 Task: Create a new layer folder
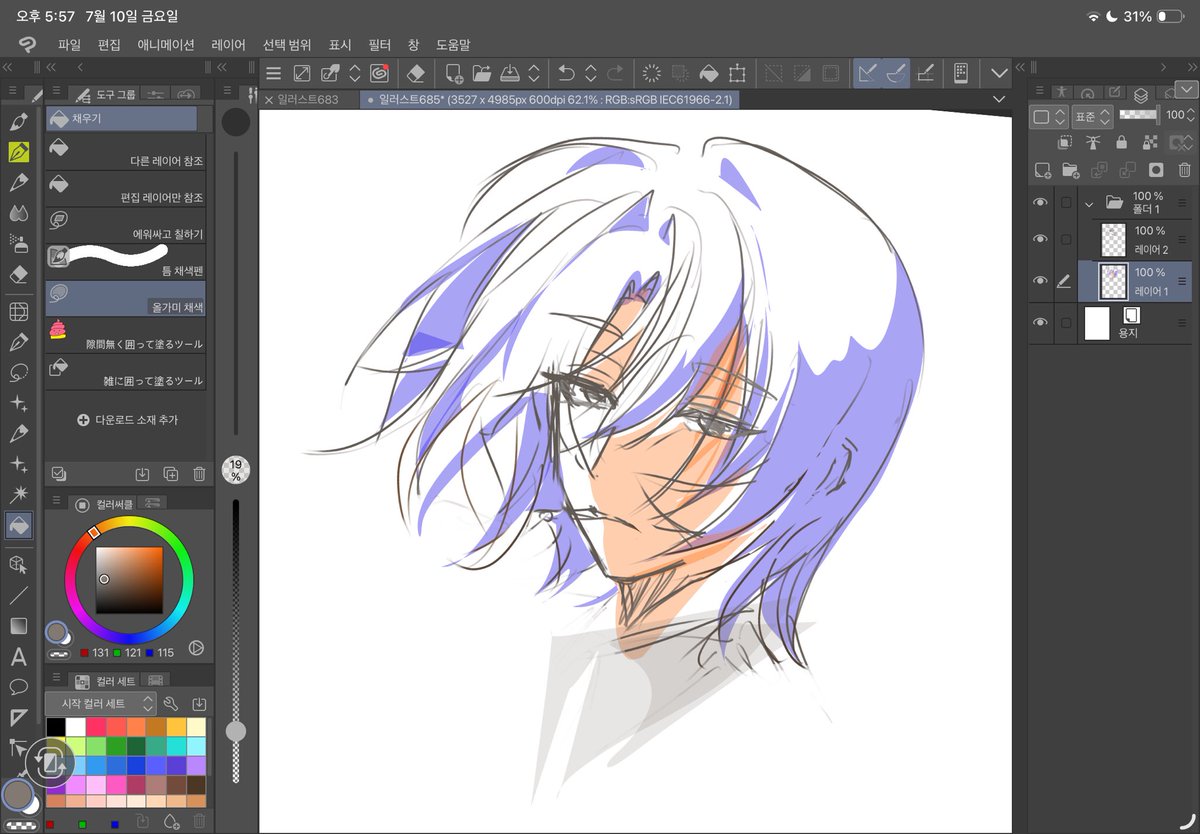tap(1070, 170)
